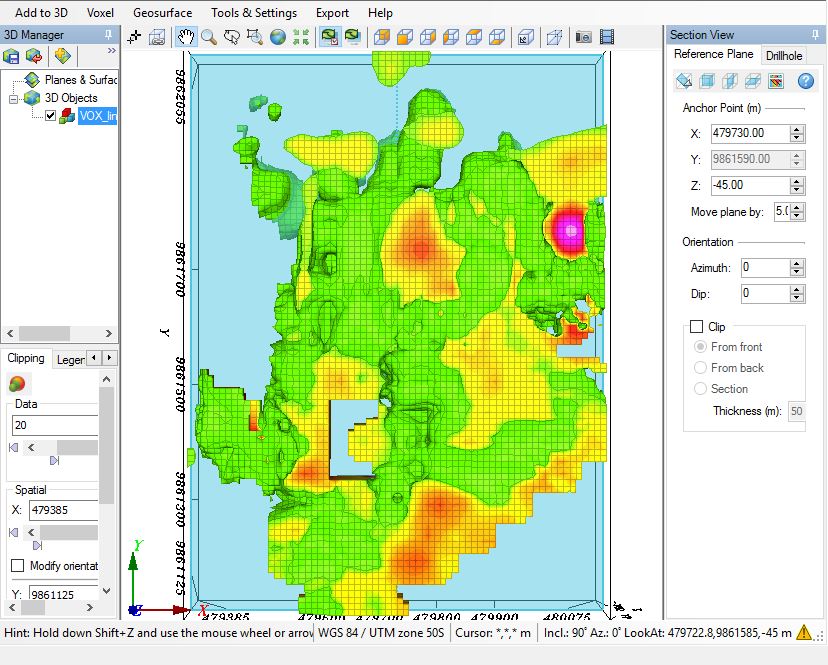Switch to the Drillhole tab
Viewport: 828px width, 665px height.
point(784,55)
